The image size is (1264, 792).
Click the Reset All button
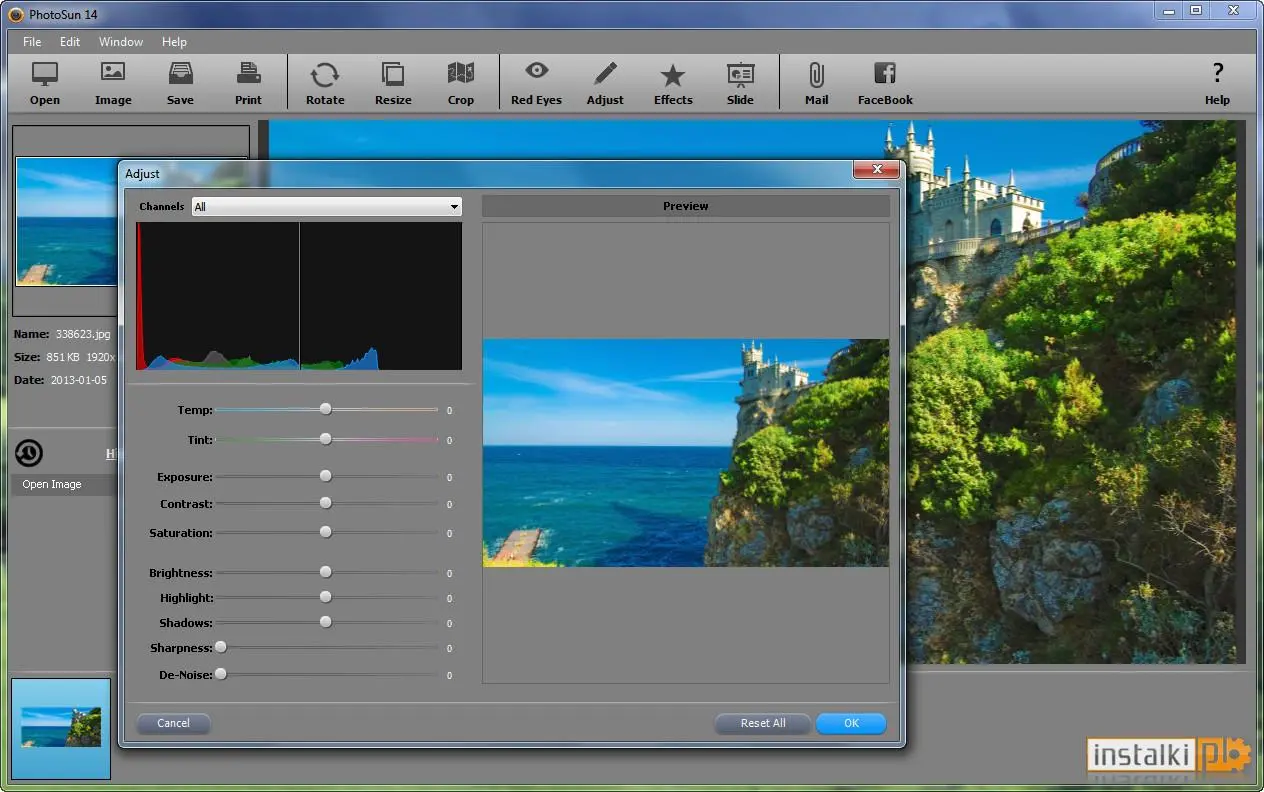pos(763,723)
